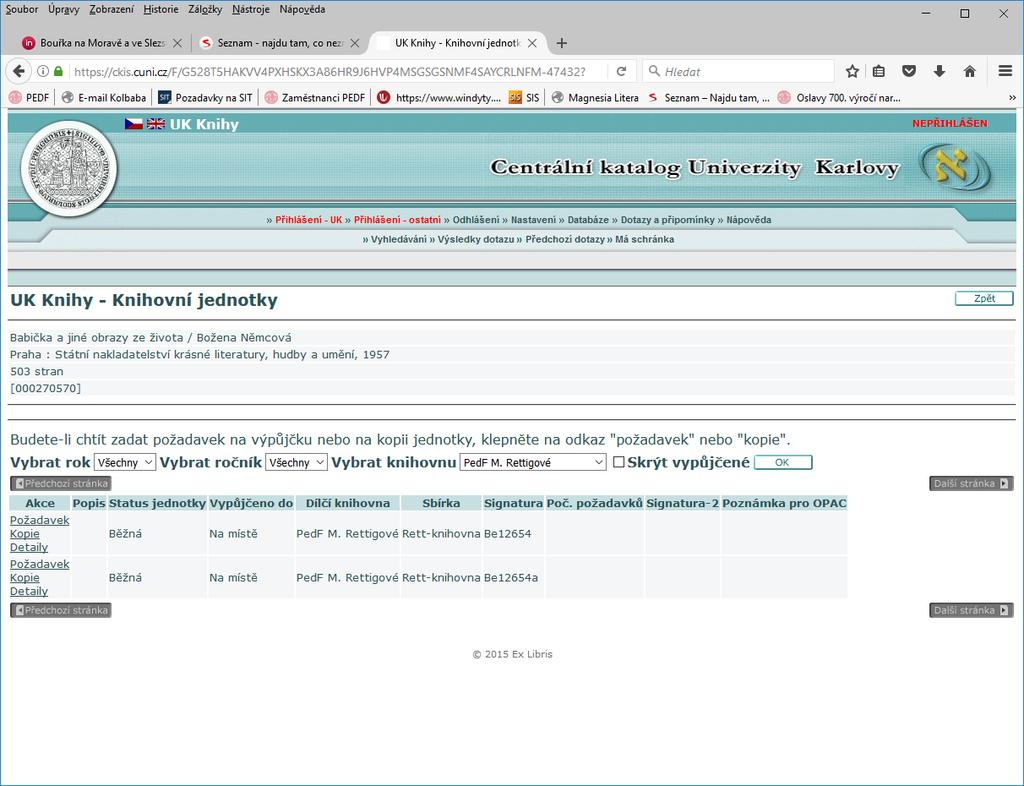Click the top Předchozí stránka button

61,483
